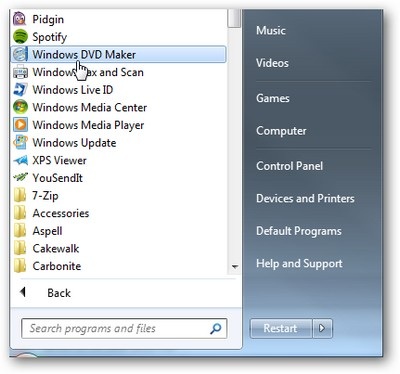Click the Back arrow icon
This screenshot has width=400, height=374.
23,292
